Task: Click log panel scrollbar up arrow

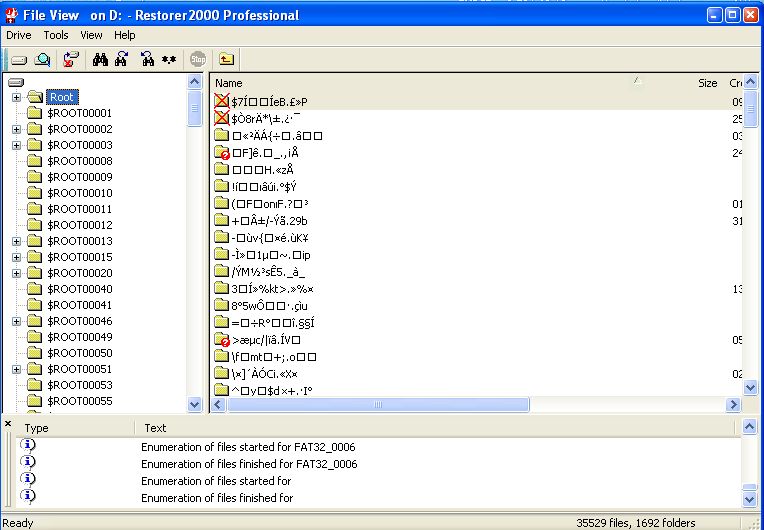Action: pos(750,427)
